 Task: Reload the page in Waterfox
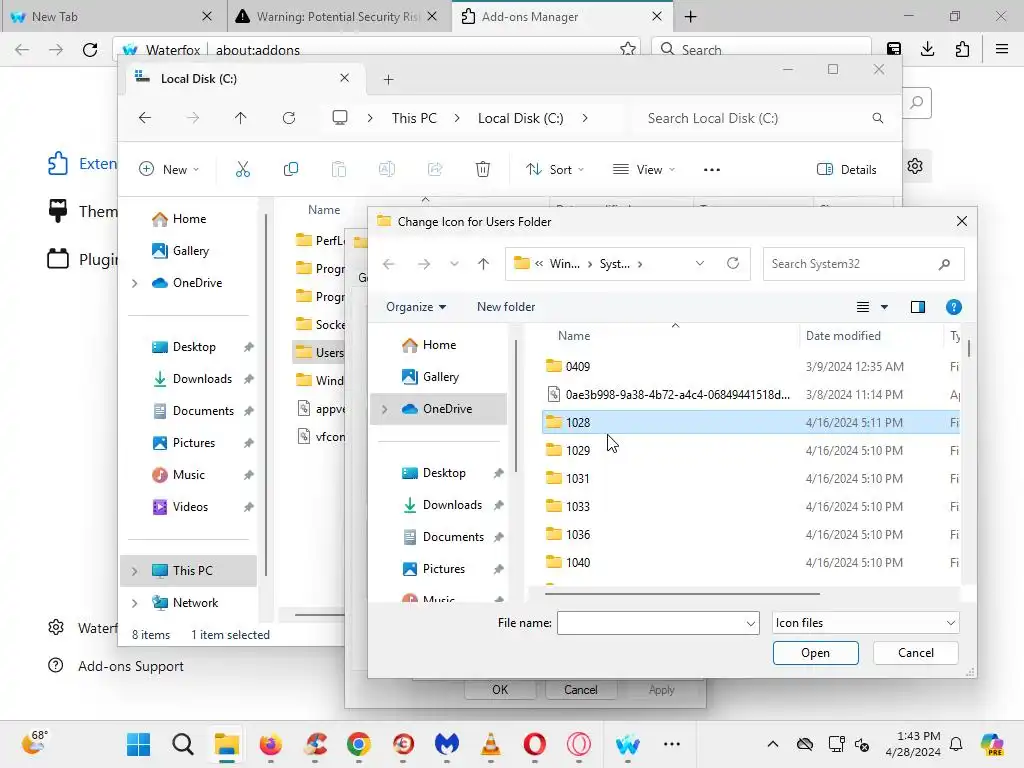90,50
